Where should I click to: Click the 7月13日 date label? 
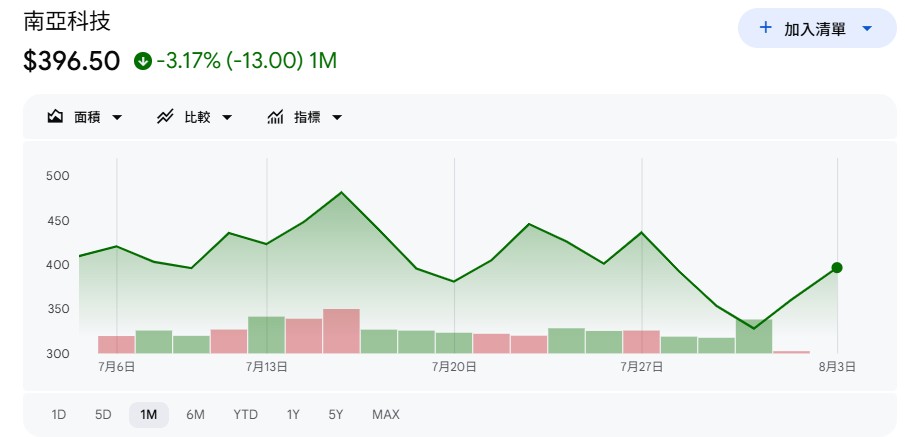tap(267, 367)
